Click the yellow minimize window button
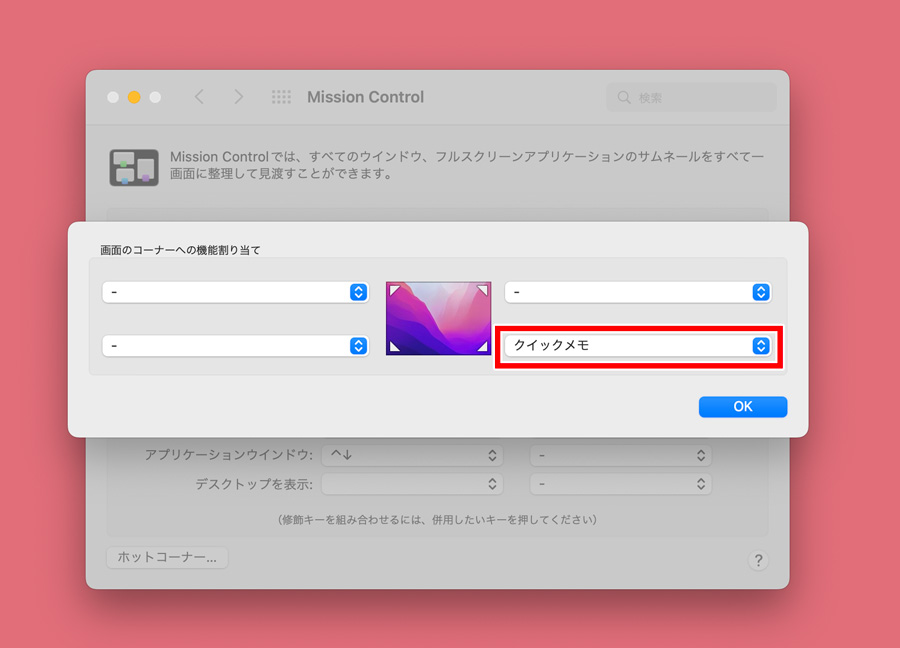The height and width of the screenshot is (648, 900). [x=134, y=97]
